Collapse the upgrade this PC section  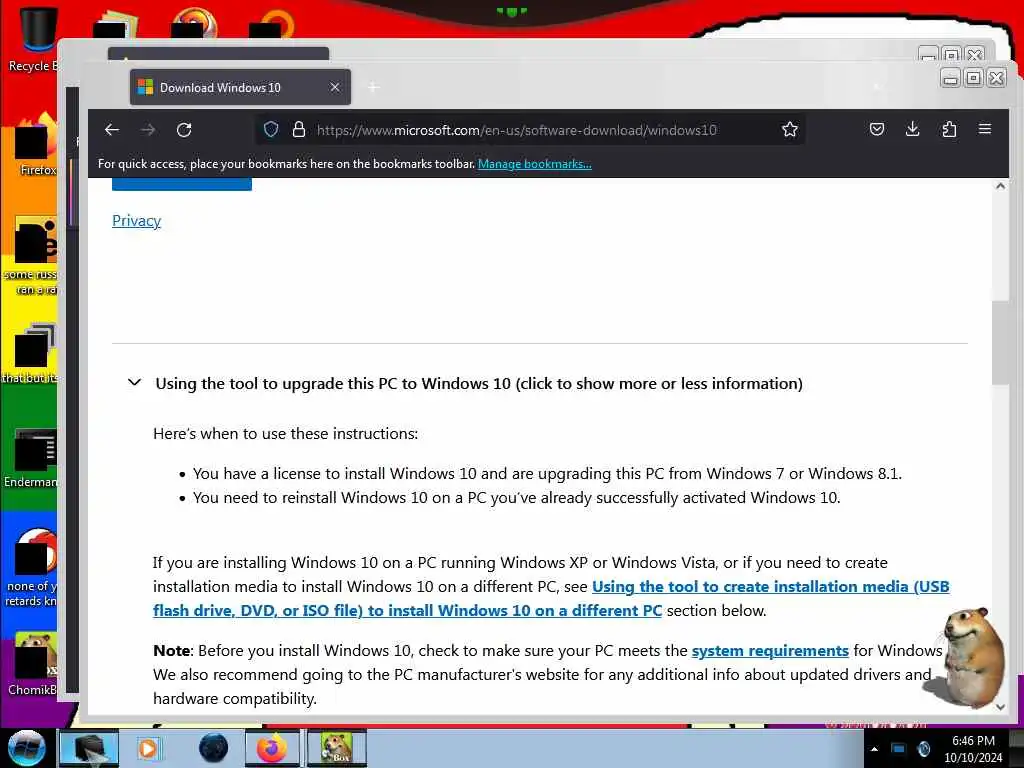[x=135, y=382]
